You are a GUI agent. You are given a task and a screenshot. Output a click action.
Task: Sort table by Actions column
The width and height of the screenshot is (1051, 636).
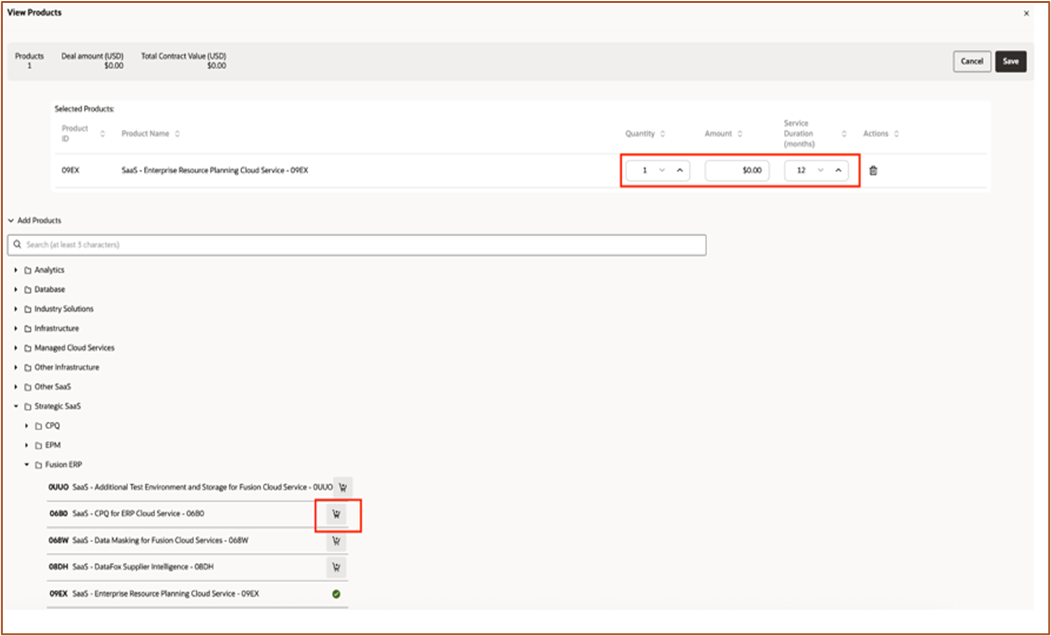[x=896, y=134]
